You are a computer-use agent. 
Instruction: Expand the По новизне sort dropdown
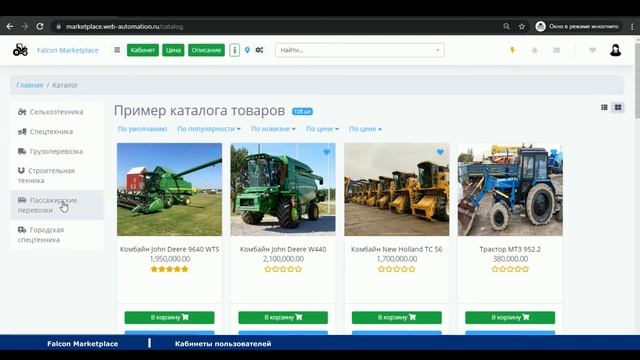(x=273, y=129)
